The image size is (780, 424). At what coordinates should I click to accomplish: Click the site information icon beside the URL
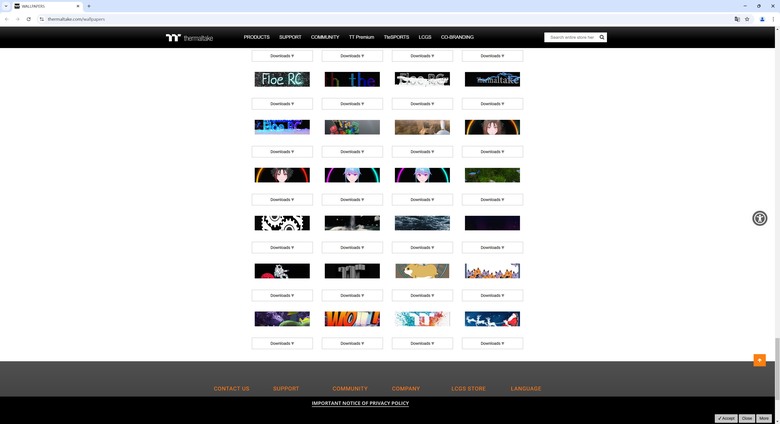(x=41, y=19)
